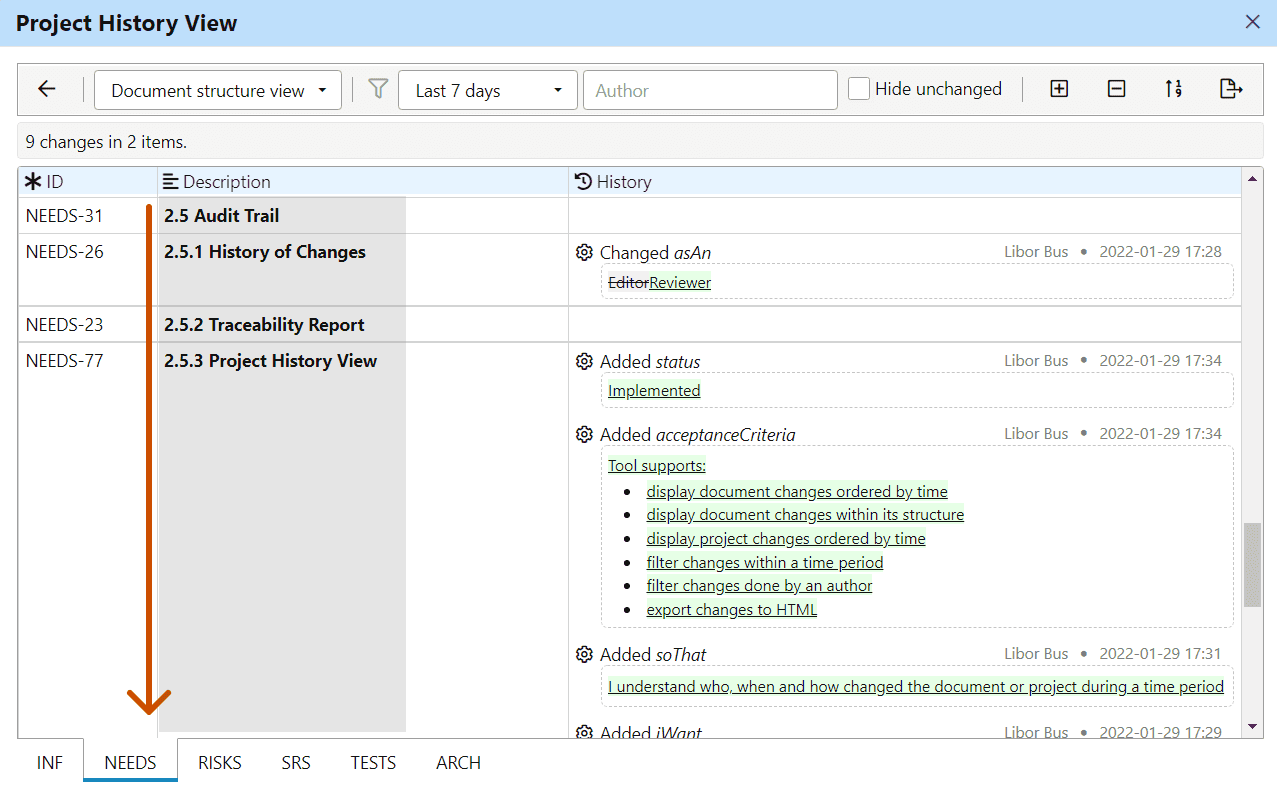The width and height of the screenshot is (1277, 811).
Task: Enable the Hide unchanged checkbox
Action: click(859, 89)
